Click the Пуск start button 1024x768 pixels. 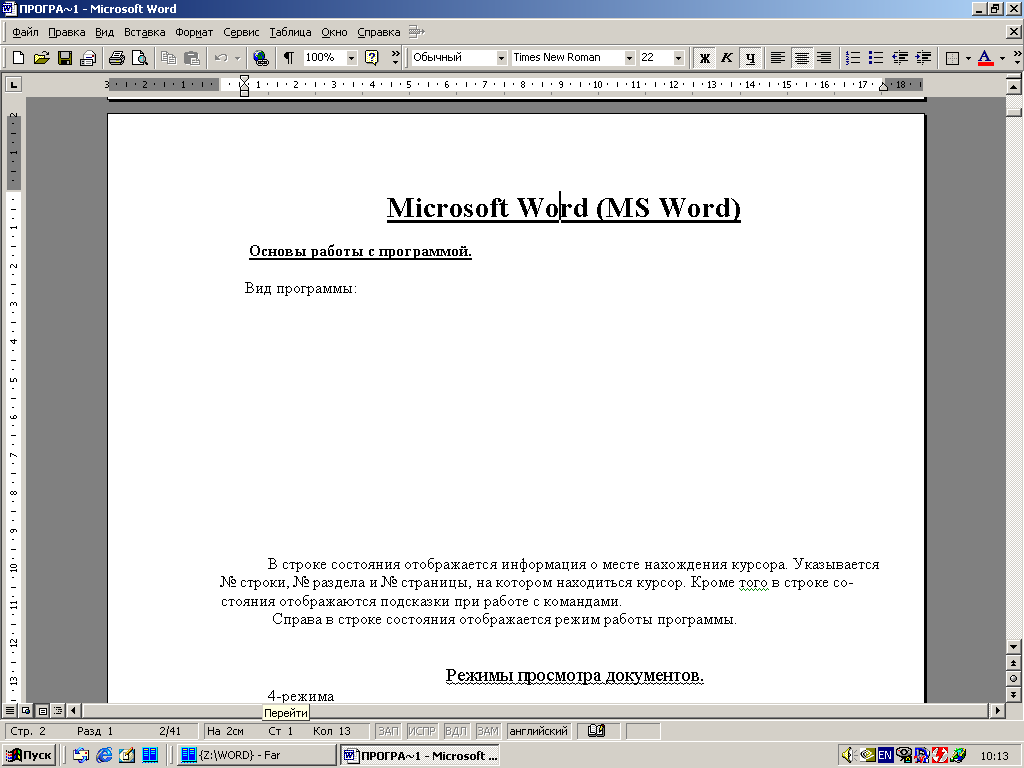[x=29, y=755]
